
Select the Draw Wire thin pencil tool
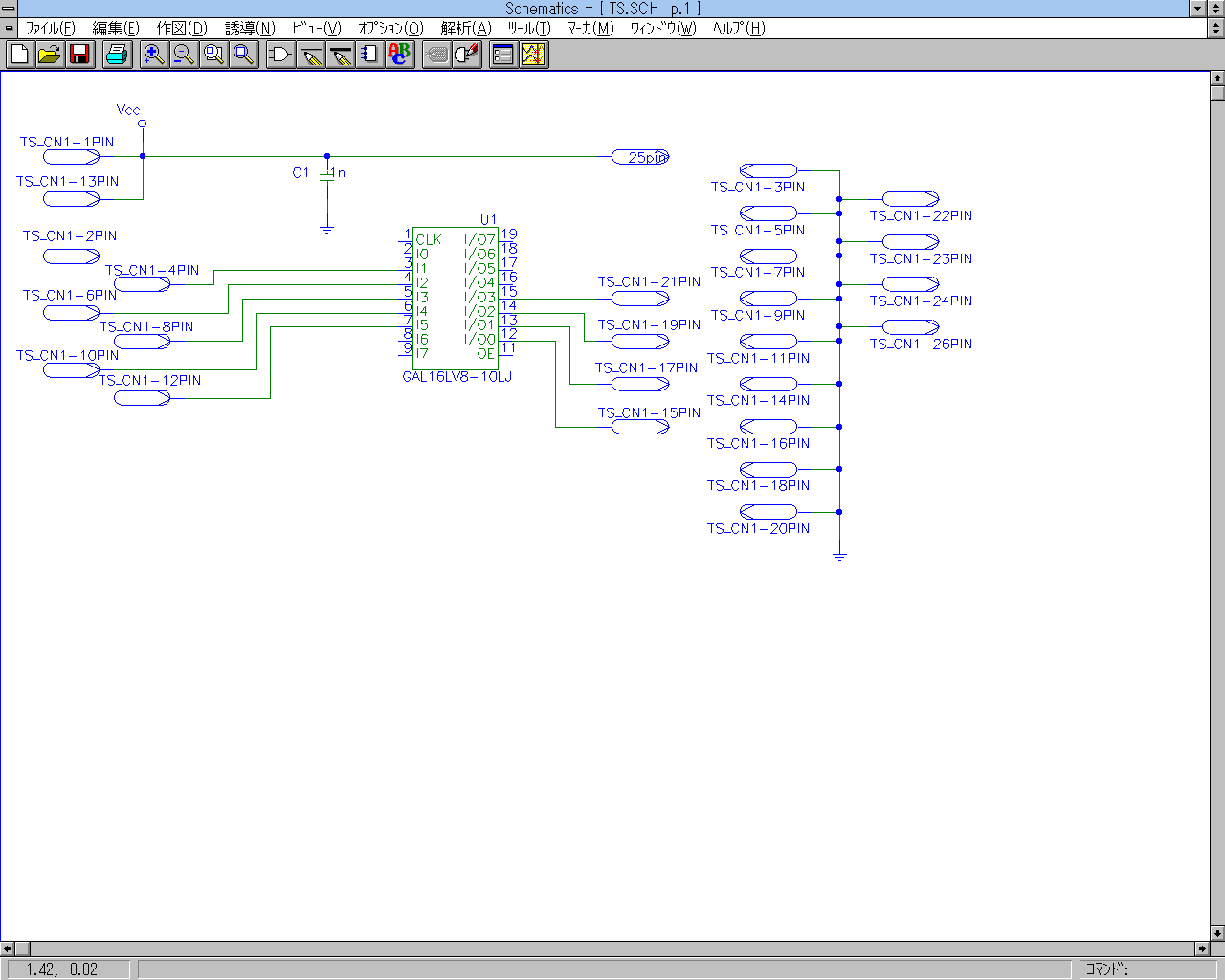coord(311,55)
